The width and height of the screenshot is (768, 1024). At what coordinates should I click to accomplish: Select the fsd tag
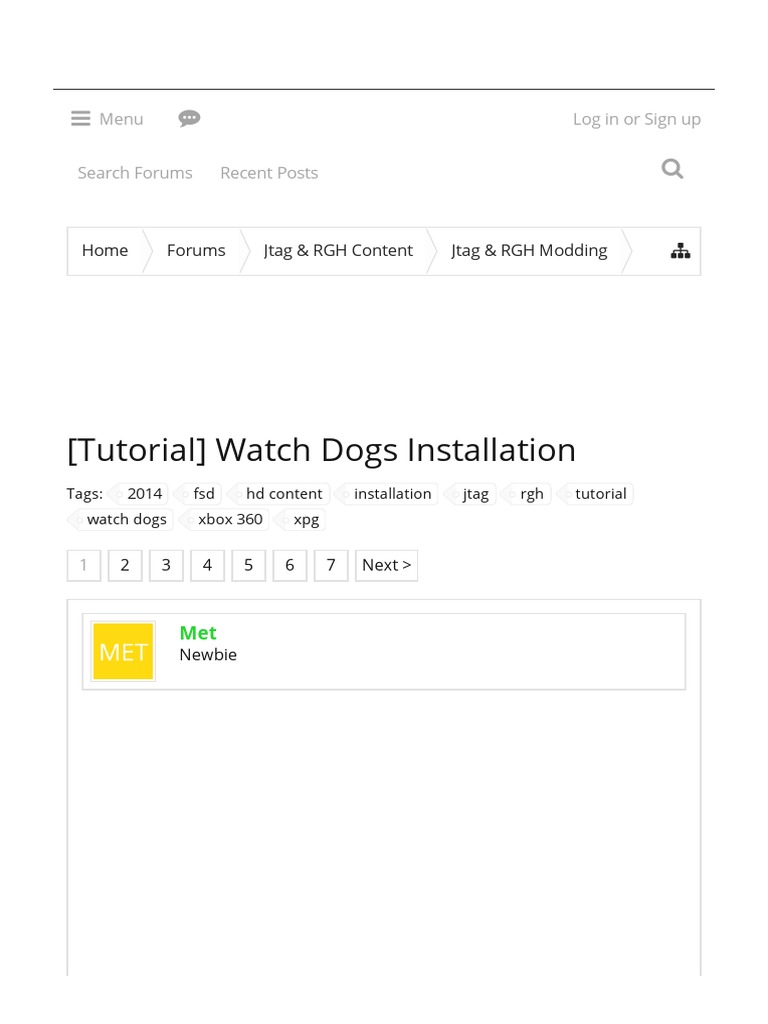(199, 494)
